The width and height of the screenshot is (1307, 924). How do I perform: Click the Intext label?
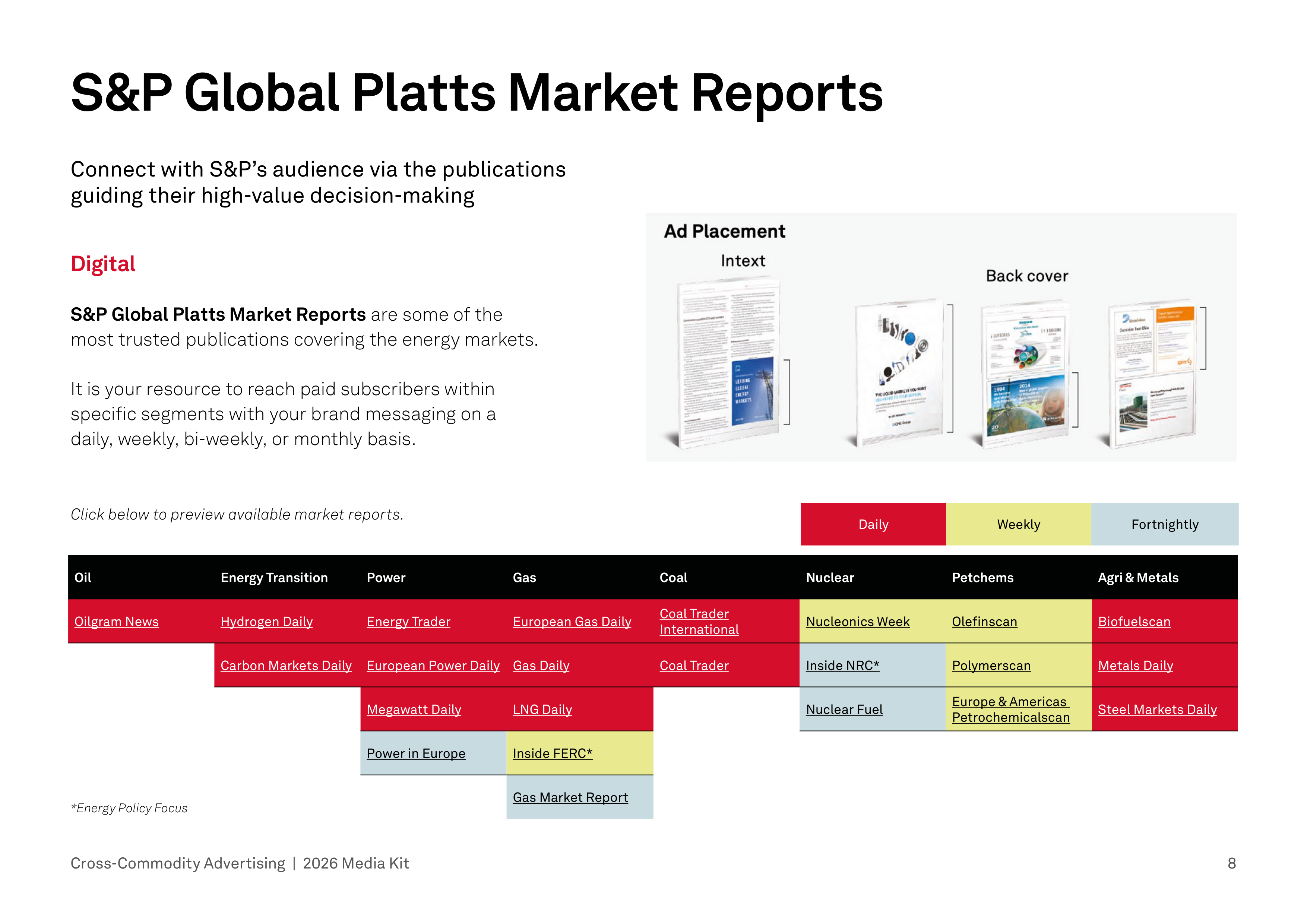click(x=742, y=261)
